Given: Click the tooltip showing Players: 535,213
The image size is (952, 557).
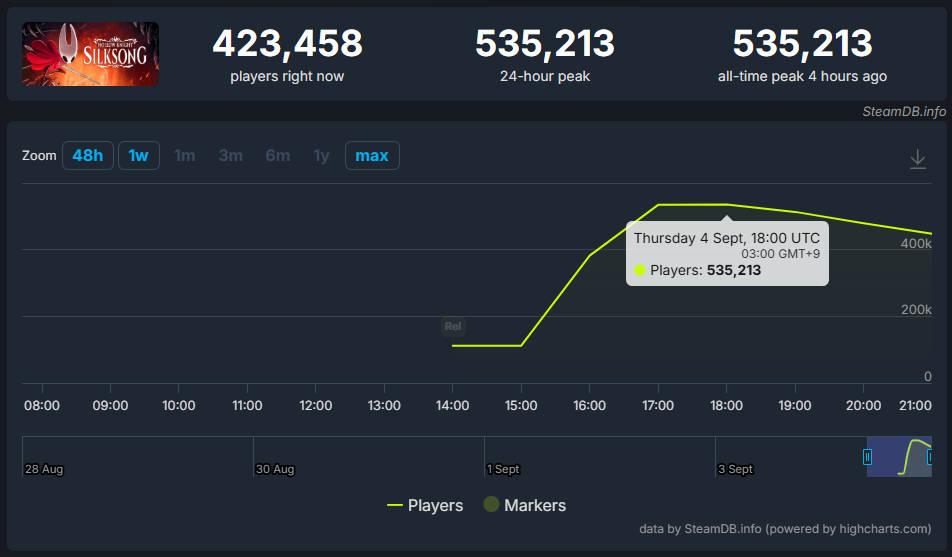Looking at the screenshot, I should point(727,254).
